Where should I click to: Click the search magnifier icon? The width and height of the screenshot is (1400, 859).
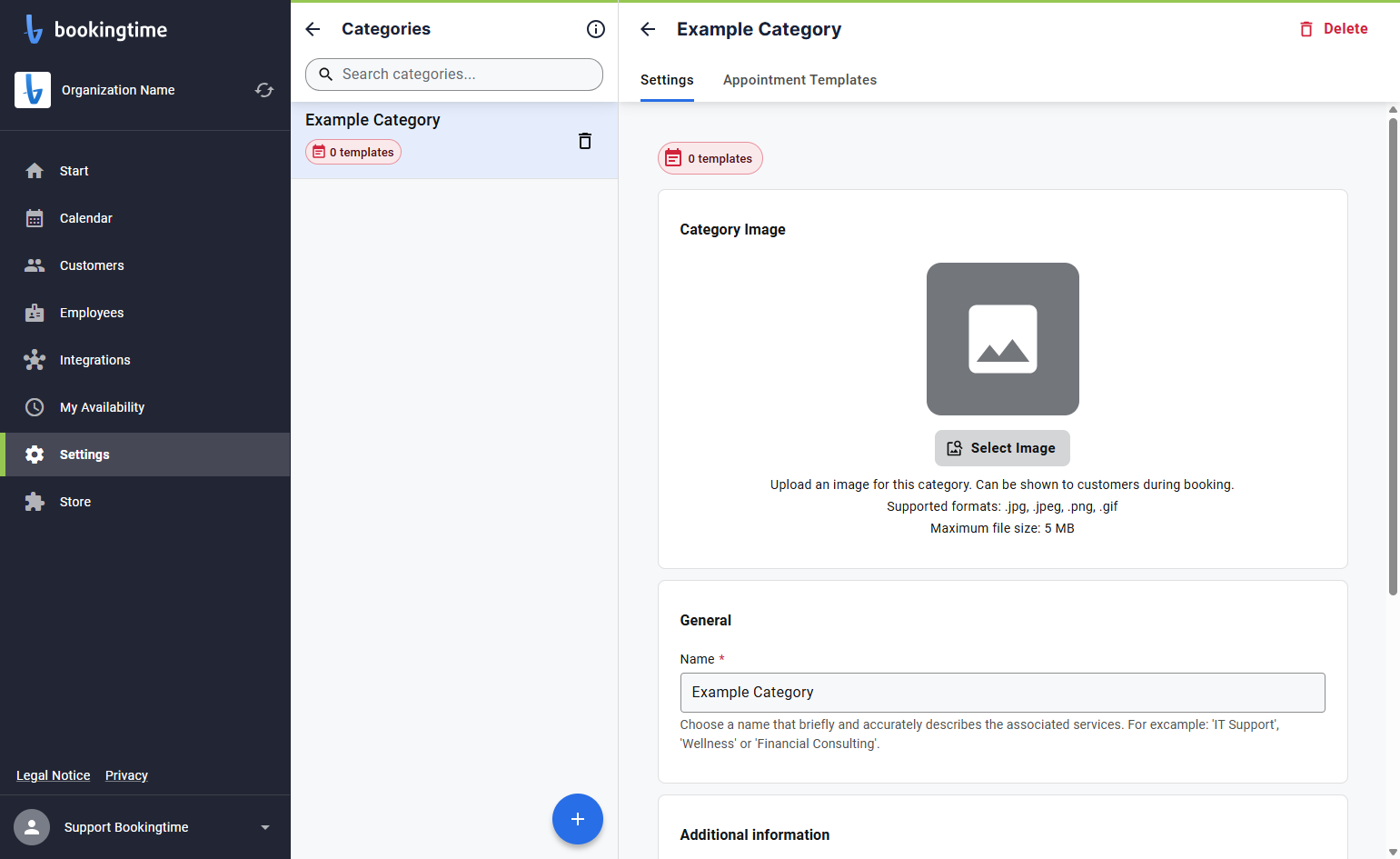[x=325, y=75]
